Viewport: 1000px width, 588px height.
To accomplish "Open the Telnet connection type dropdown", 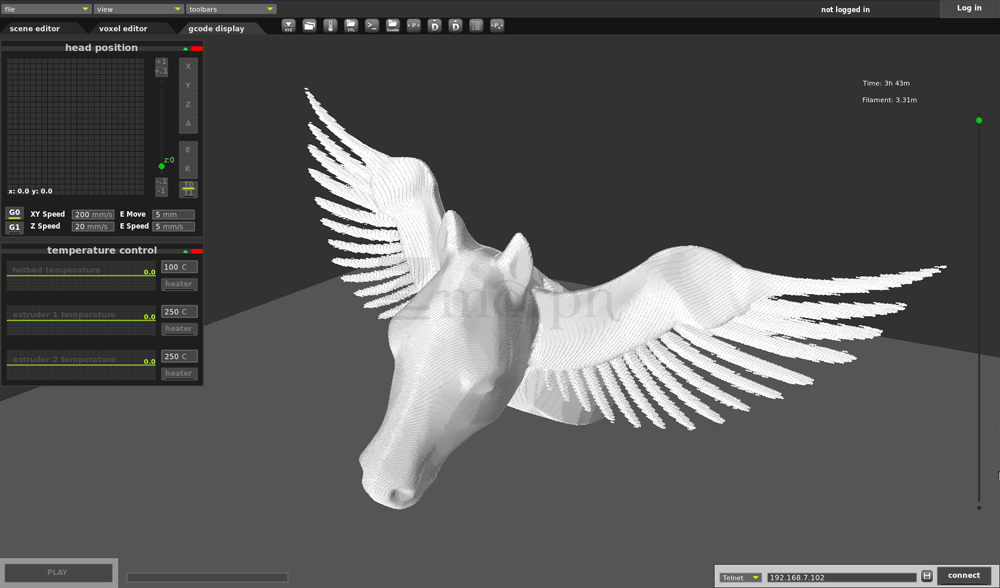I will pyautogui.click(x=741, y=577).
